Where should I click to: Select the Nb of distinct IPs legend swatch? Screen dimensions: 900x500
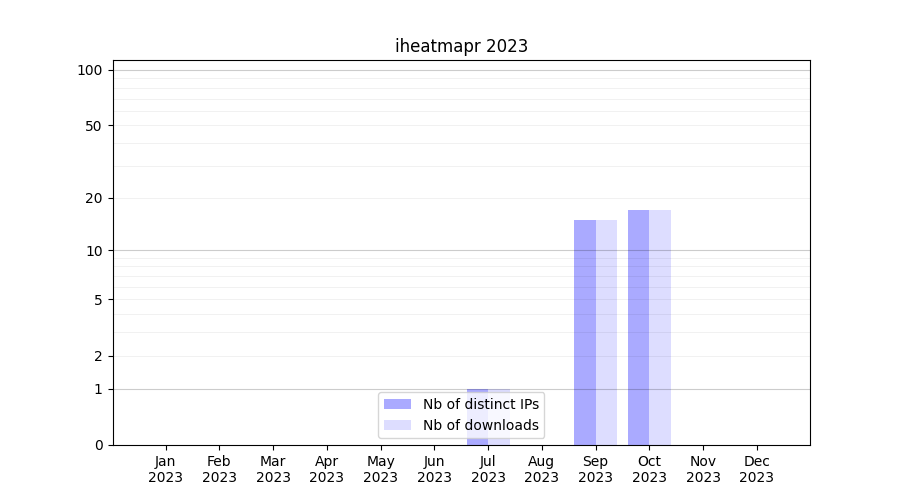[x=397, y=404]
